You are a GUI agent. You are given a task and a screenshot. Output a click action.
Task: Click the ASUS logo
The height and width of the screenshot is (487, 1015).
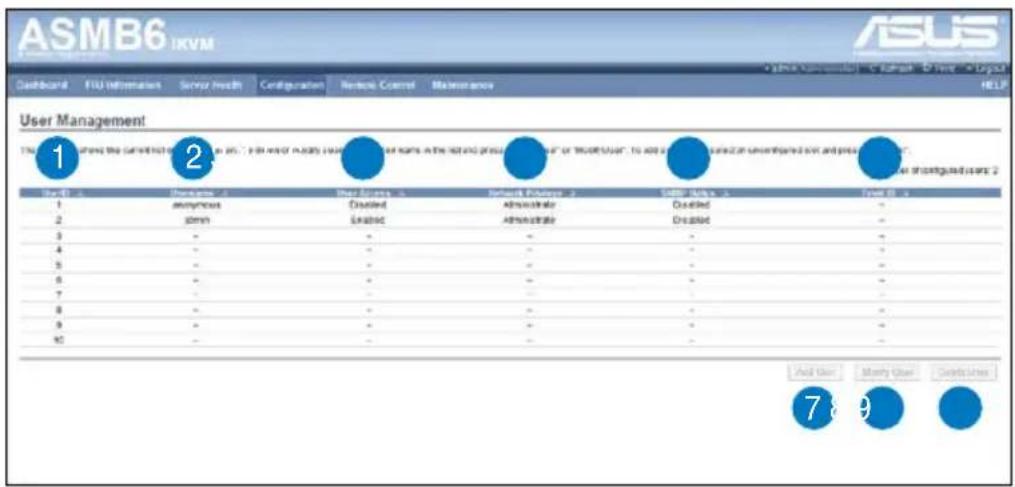927,36
